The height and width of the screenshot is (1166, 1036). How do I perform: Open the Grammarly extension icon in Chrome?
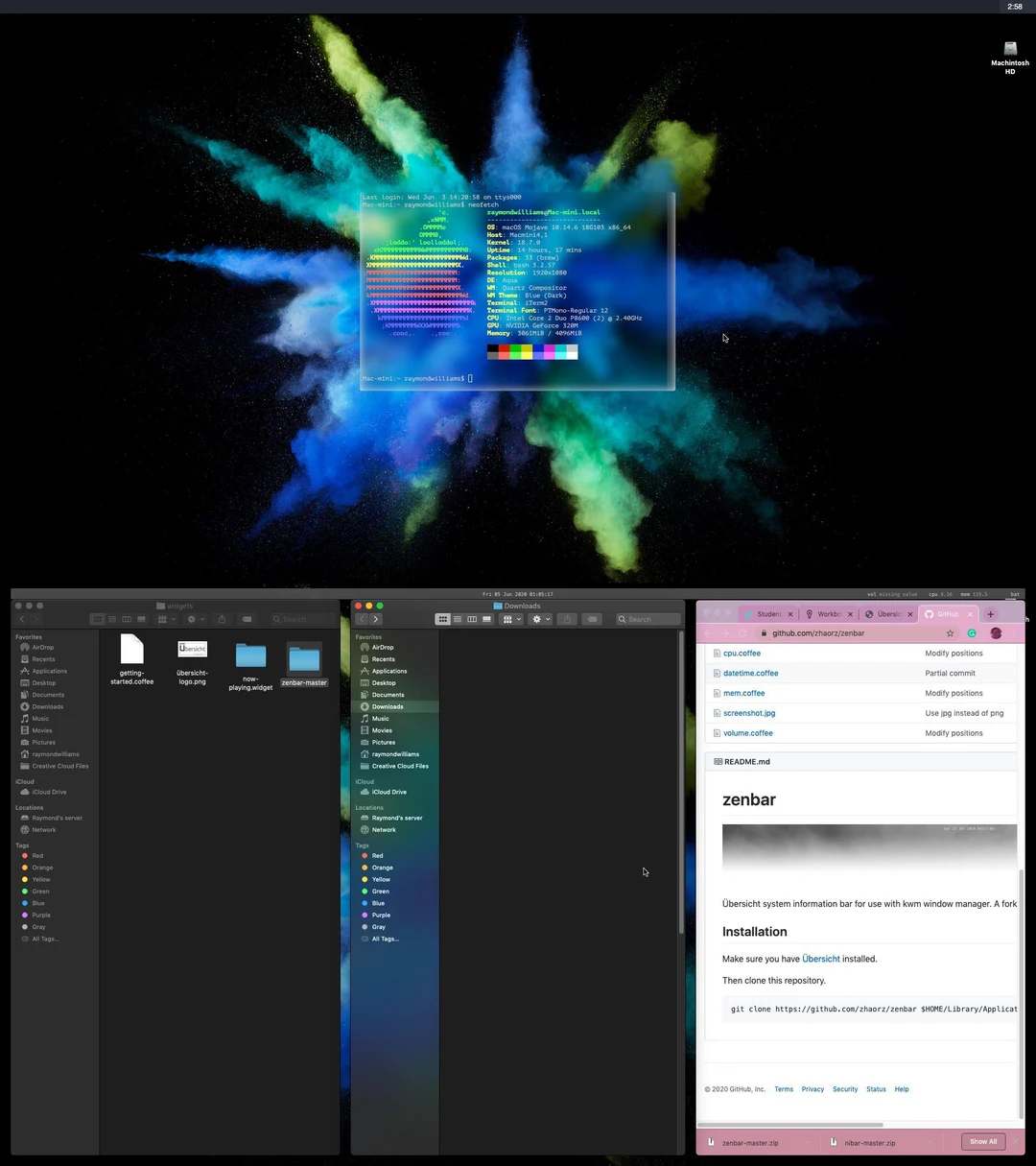coord(972,633)
